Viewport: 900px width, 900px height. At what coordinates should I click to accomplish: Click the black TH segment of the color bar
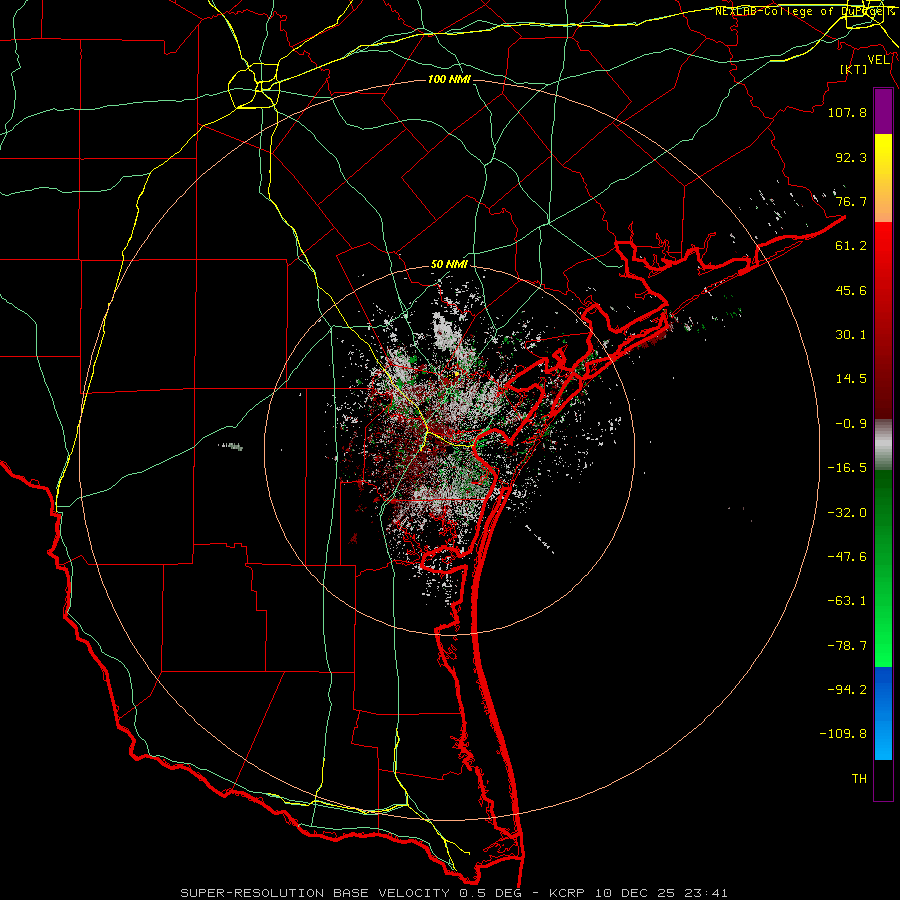tap(883, 780)
